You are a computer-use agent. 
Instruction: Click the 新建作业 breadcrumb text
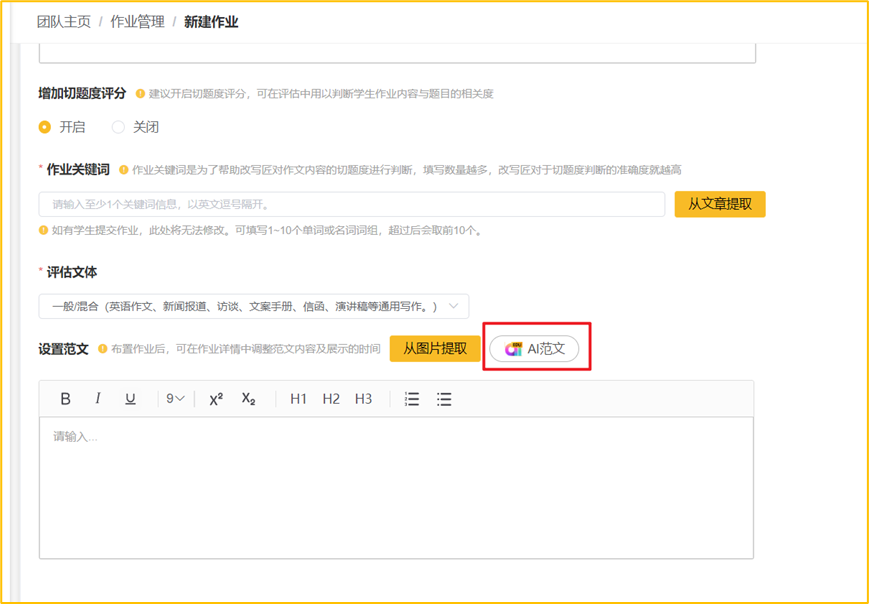211,22
